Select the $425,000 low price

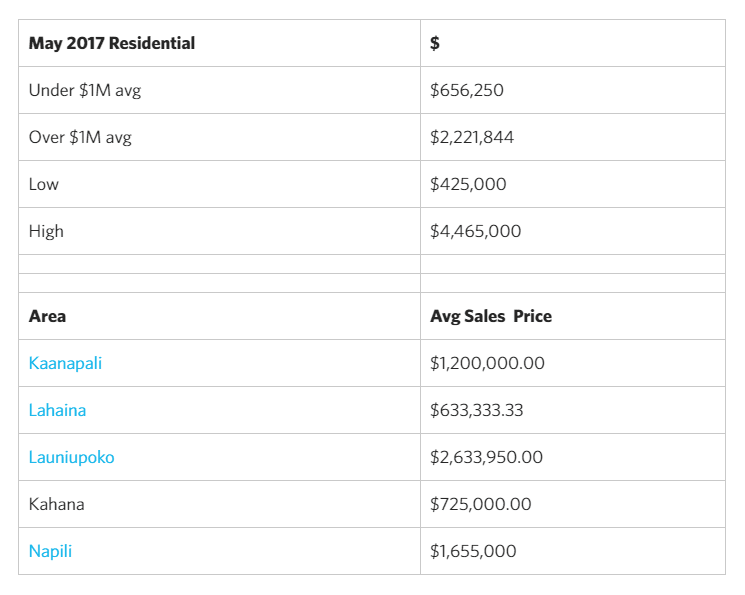pyautogui.click(x=468, y=184)
